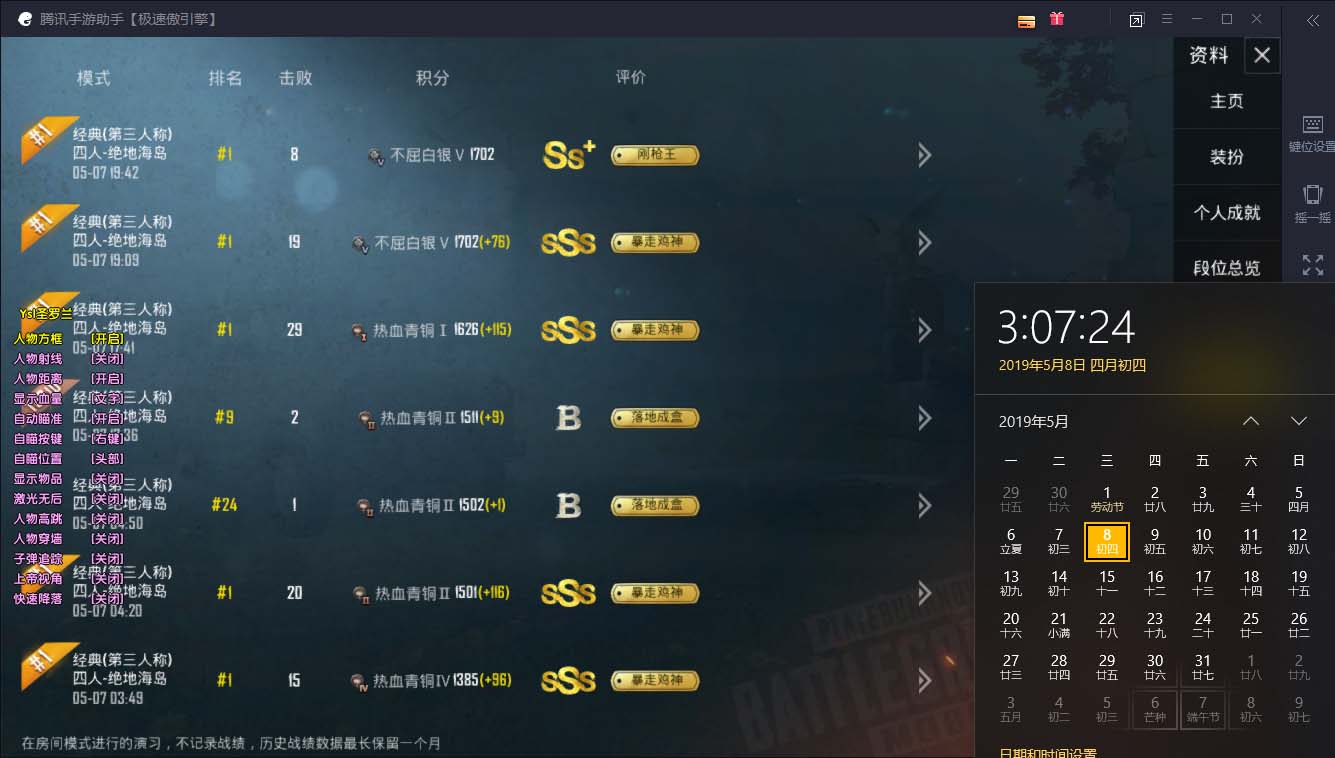The image size is (1335, 758).
Task: Open the 个人成就 section
Action: pos(1227,213)
